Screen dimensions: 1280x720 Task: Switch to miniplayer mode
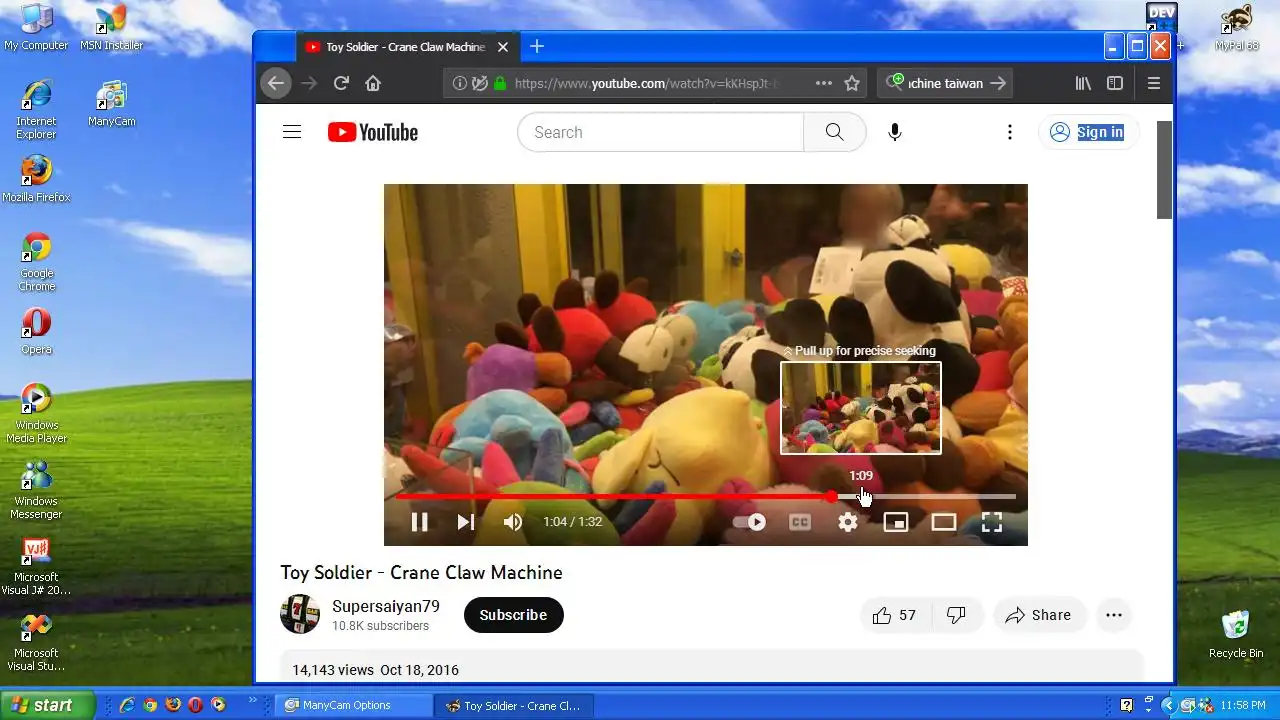[x=896, y=522]
